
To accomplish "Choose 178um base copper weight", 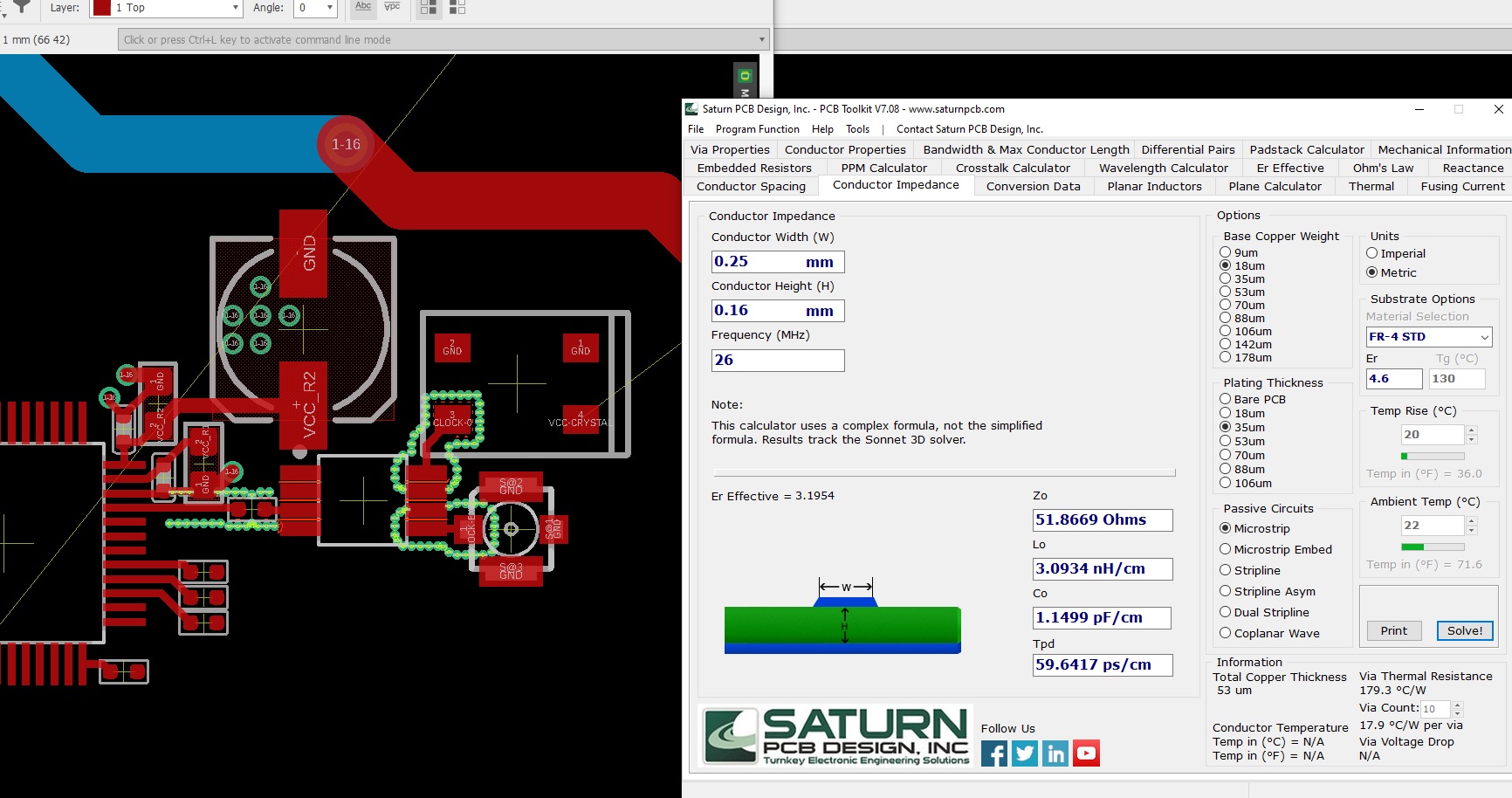I will tap(1226, 357).
